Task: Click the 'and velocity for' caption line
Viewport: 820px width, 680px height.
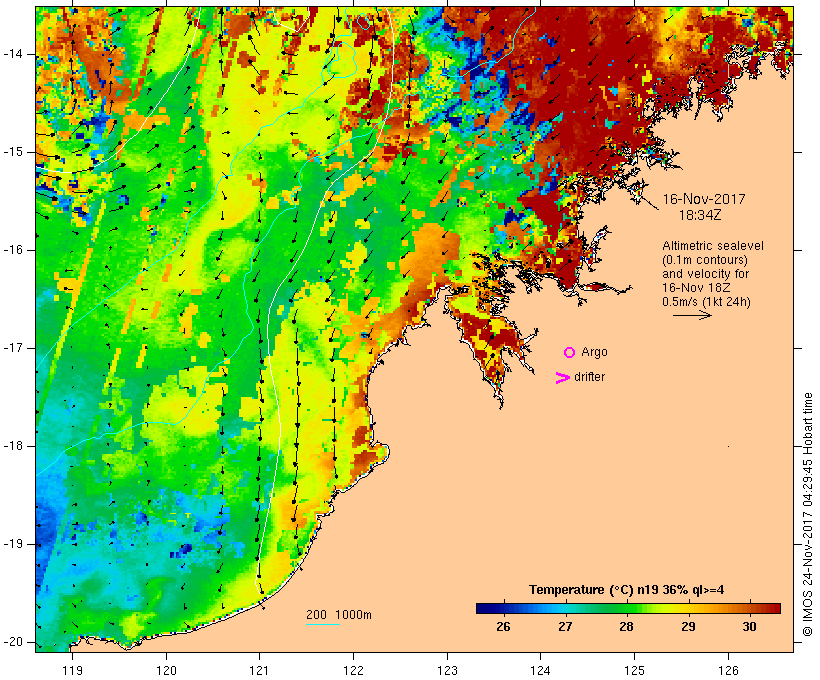Action: pos(705,274)
